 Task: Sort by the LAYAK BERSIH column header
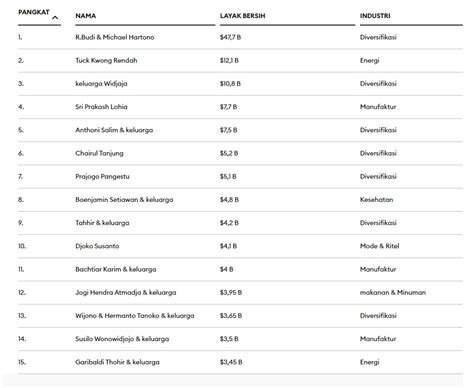click(242, 16)
